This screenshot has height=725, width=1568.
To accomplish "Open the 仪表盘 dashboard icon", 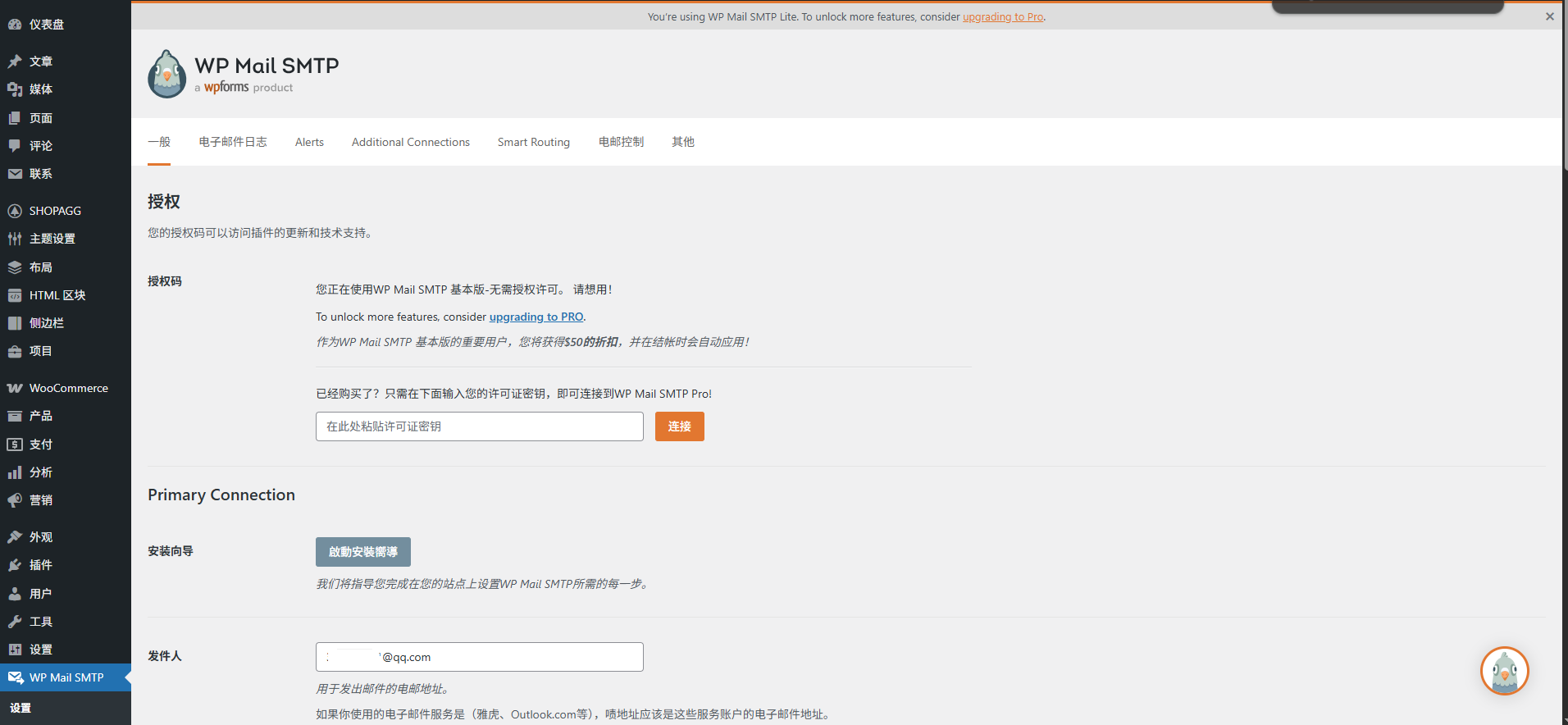I will coord(15,25).
